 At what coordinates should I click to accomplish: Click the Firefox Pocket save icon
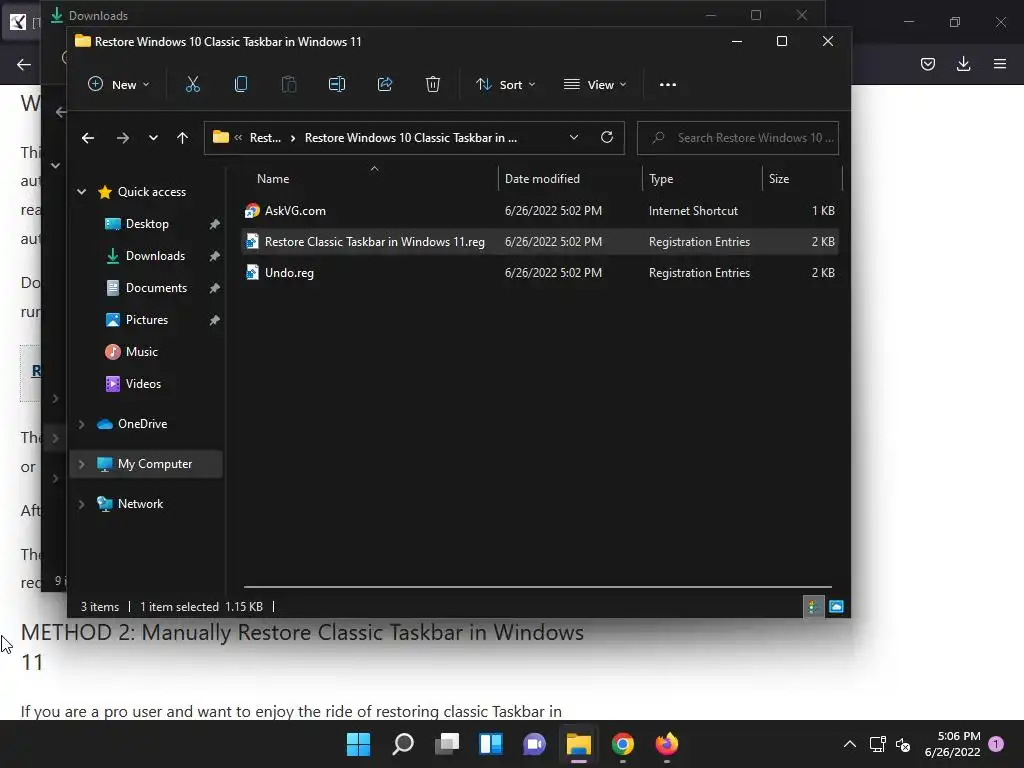(928, 63)
